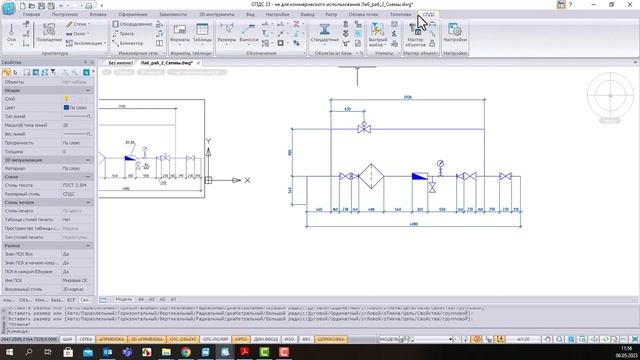
Task: Open the Цвет color dropdown in Properties
Action: 78,107
